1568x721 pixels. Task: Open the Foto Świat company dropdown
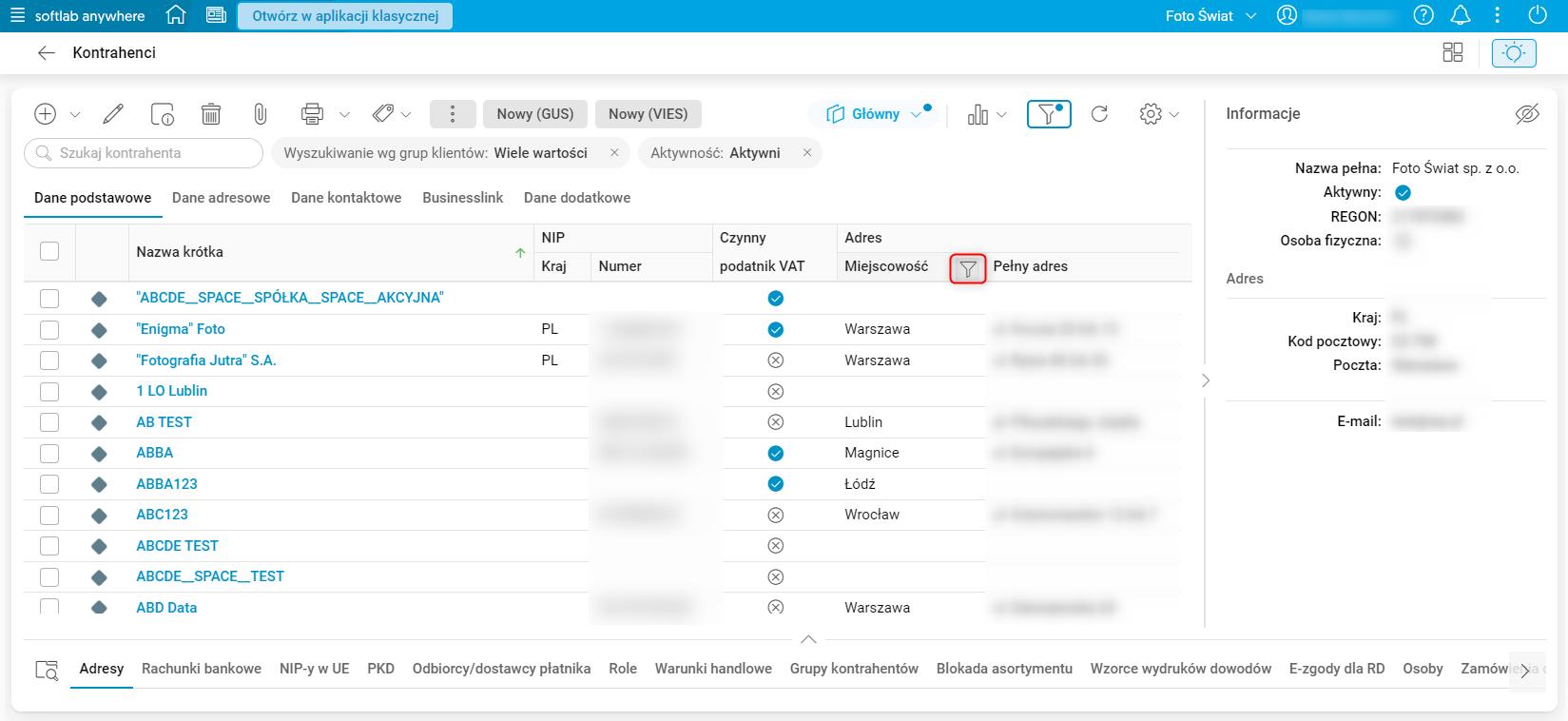pyautogui.click(x=1210, y=16)
